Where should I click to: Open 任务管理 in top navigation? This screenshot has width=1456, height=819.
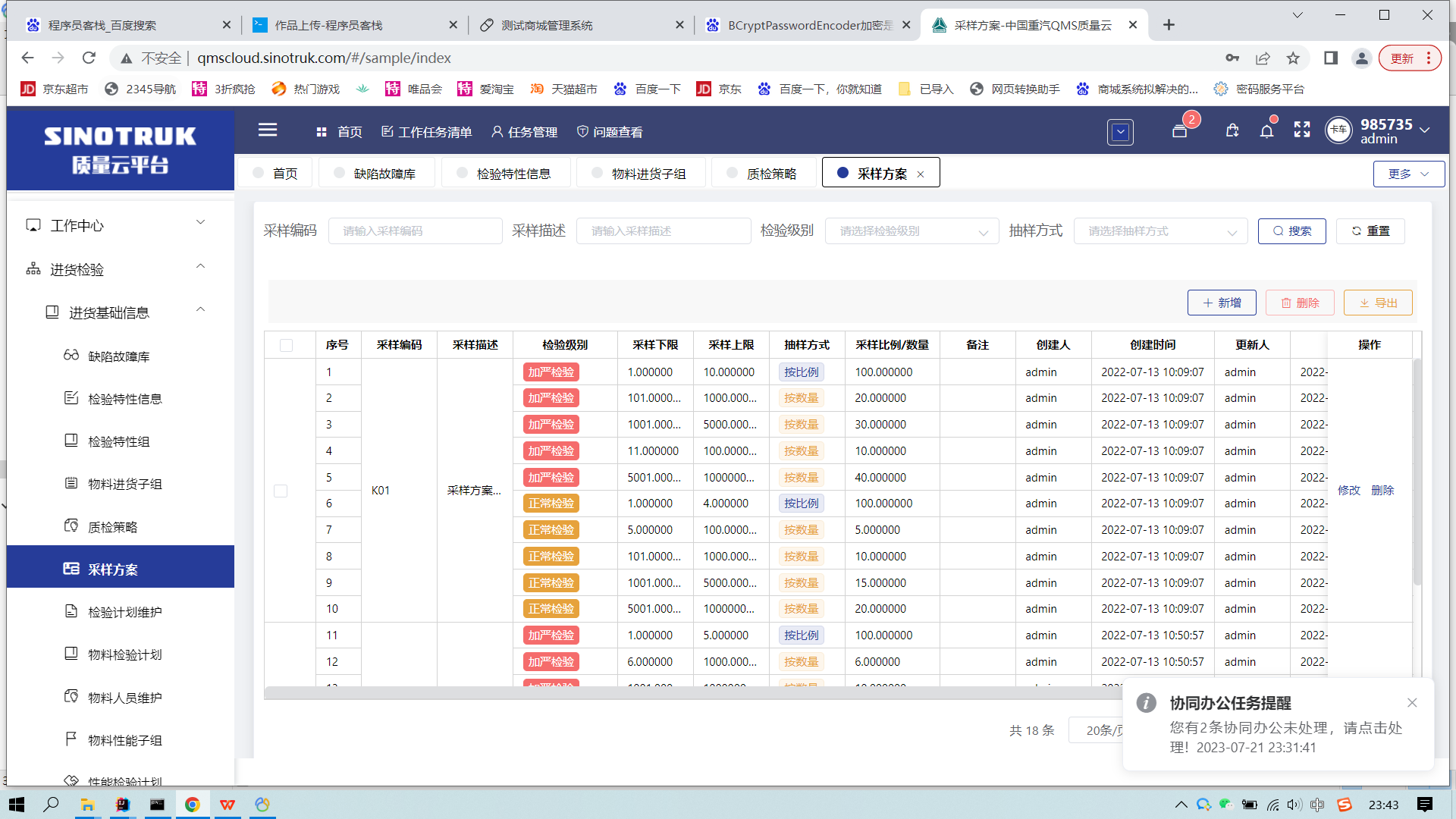point(524,132)
